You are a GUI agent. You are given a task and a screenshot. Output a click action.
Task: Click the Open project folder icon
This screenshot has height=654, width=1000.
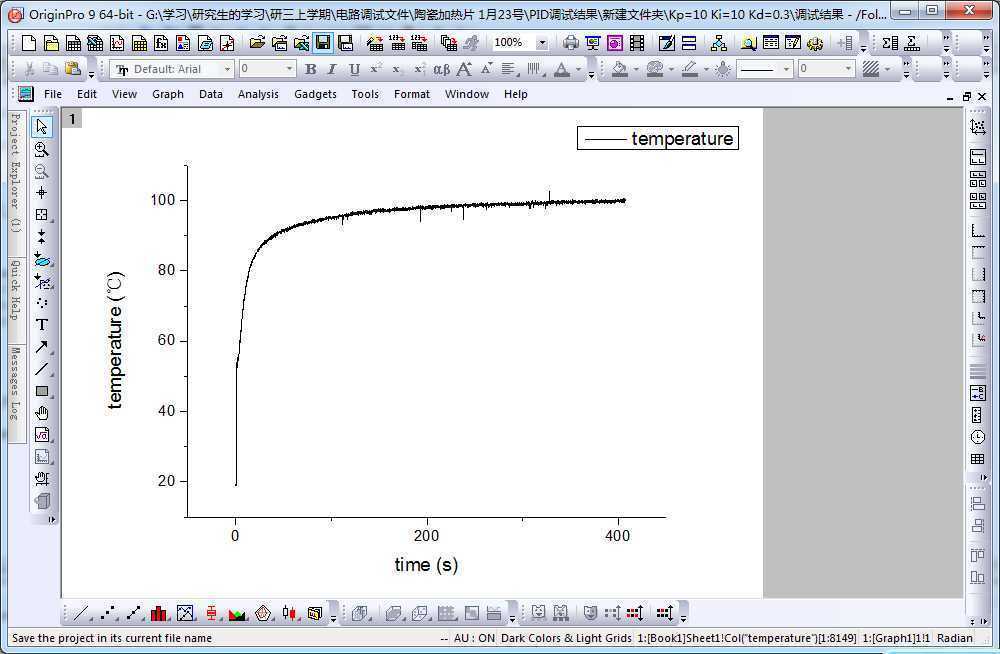click(257, 43)
